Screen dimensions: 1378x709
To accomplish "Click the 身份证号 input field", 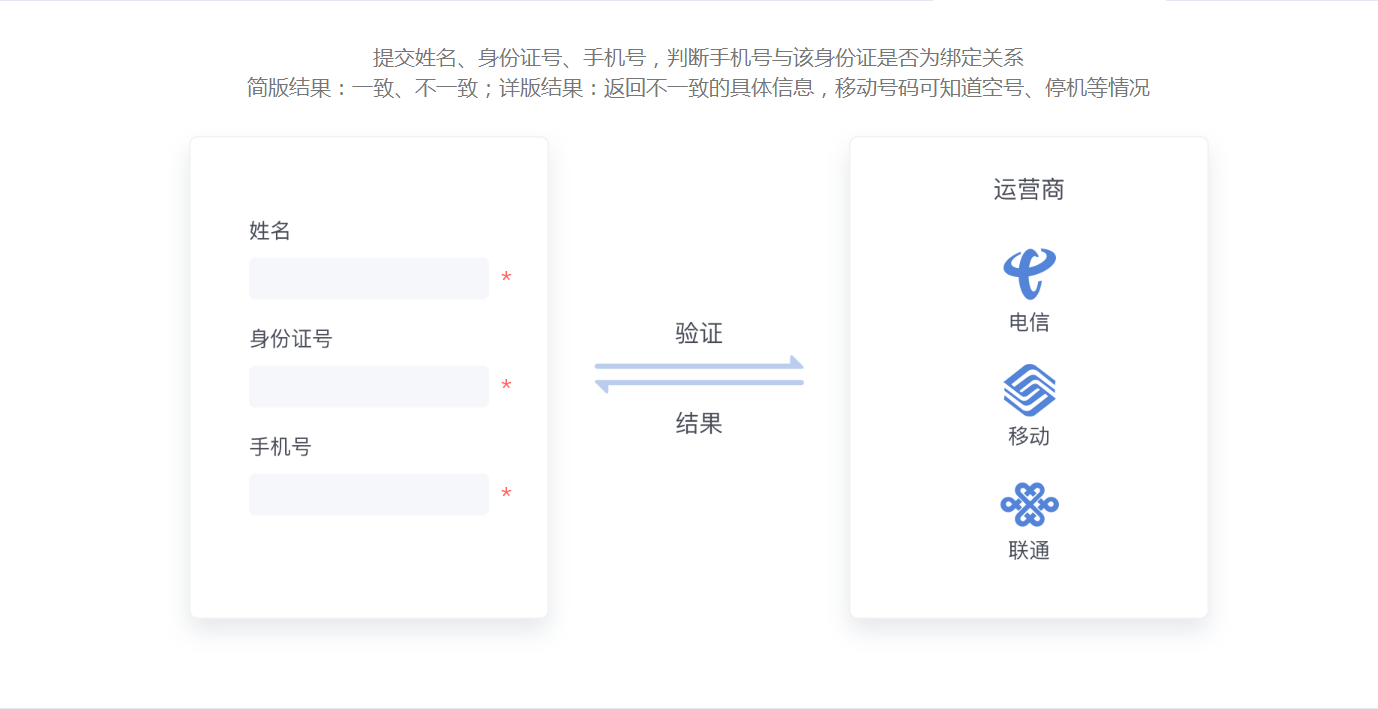I will pyautogui.click(x=369, y=386).
